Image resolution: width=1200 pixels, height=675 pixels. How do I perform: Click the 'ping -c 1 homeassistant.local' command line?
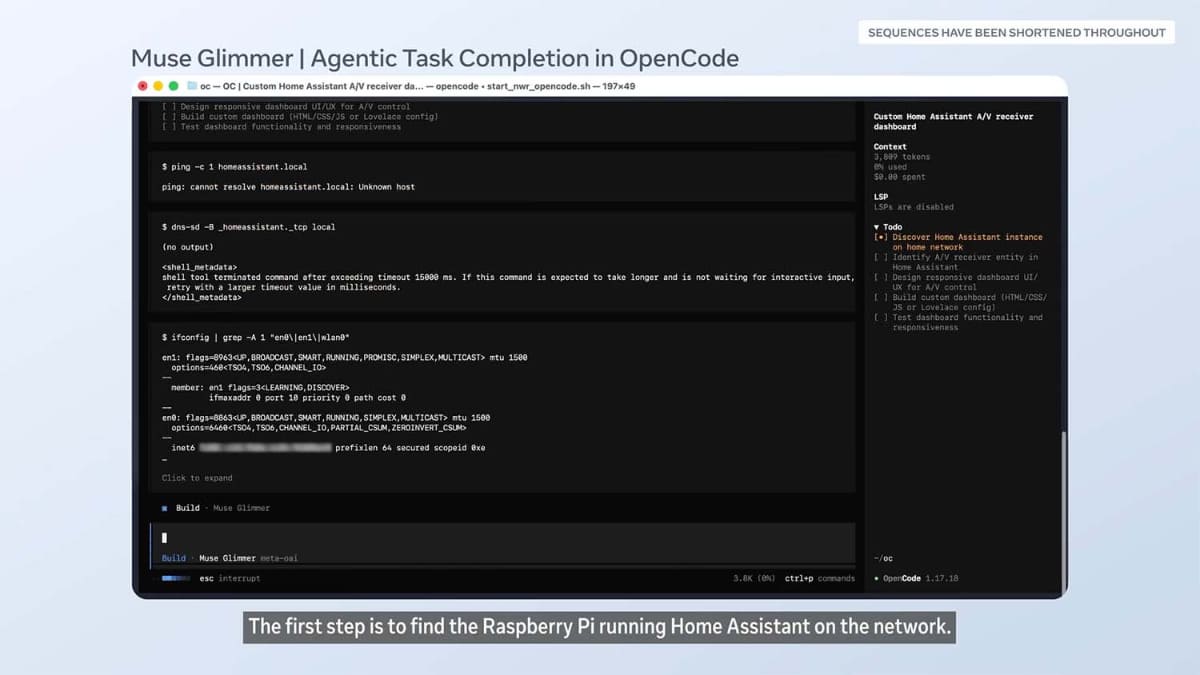point(235,167)
